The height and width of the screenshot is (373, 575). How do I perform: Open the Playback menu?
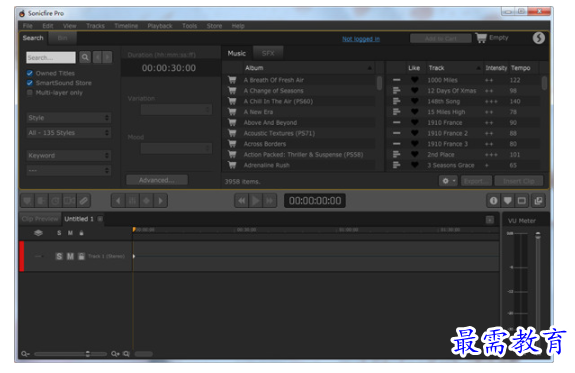160,26
